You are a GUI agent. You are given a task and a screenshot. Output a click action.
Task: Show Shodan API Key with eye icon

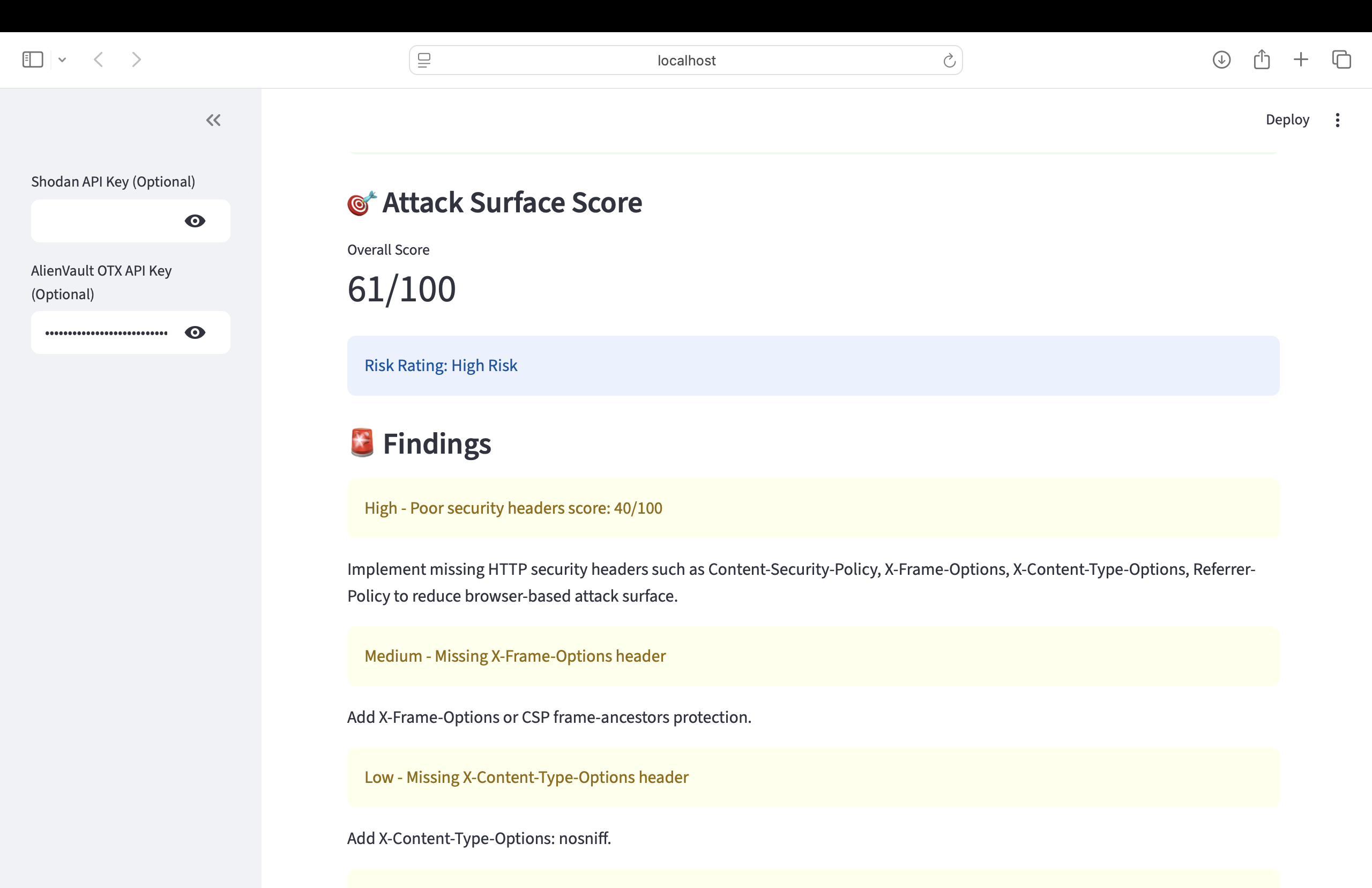pyautogui.click(x=195, y=221)
